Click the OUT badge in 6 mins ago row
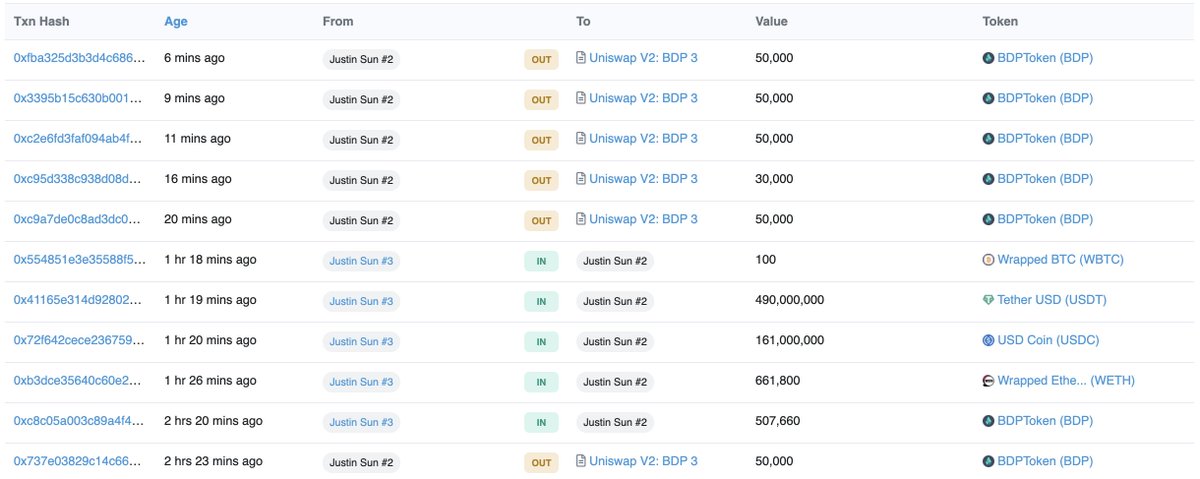The image size is (1200, 479). 541,60
